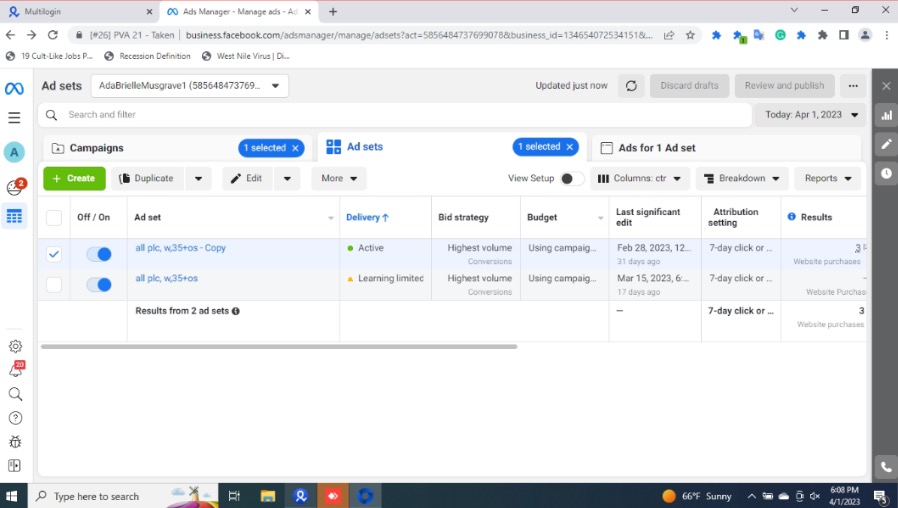This screenshot has height=508, width=898.
Task: Bookmark this page with star icon
Action: click(690, 35)
